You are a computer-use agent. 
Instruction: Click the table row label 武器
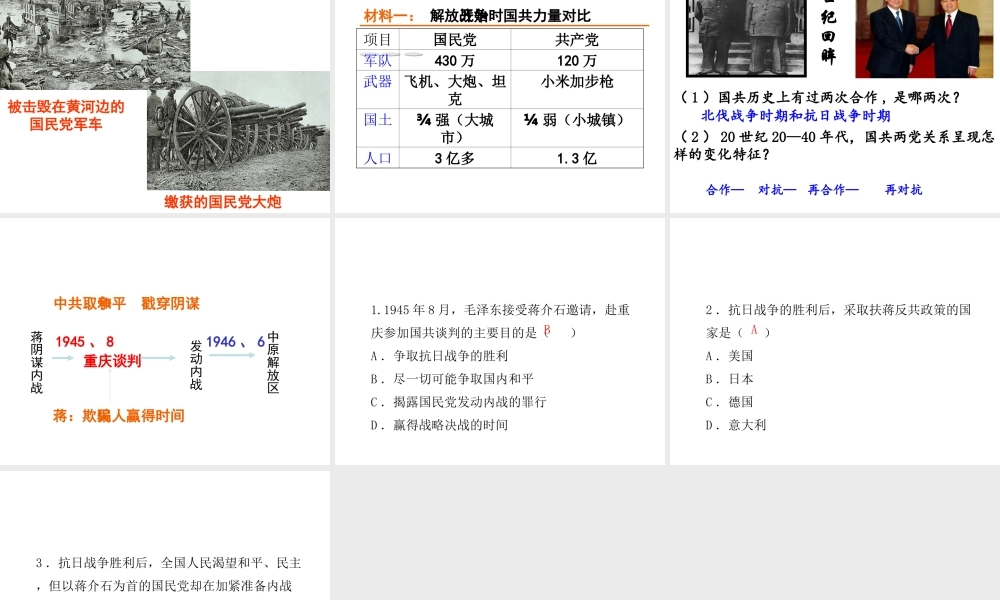378,82
